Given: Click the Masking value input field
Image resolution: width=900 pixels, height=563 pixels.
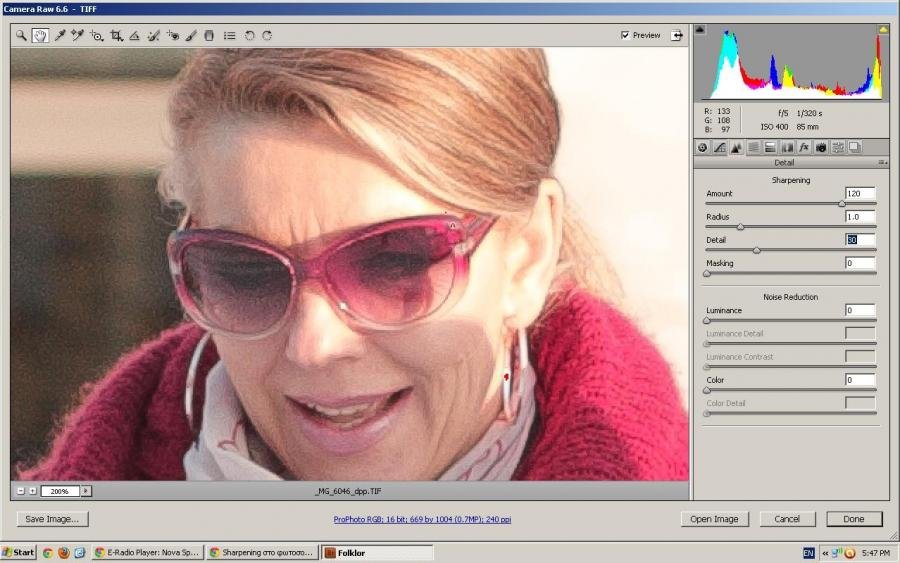Looking at the screenshot, I should [859, 263].
